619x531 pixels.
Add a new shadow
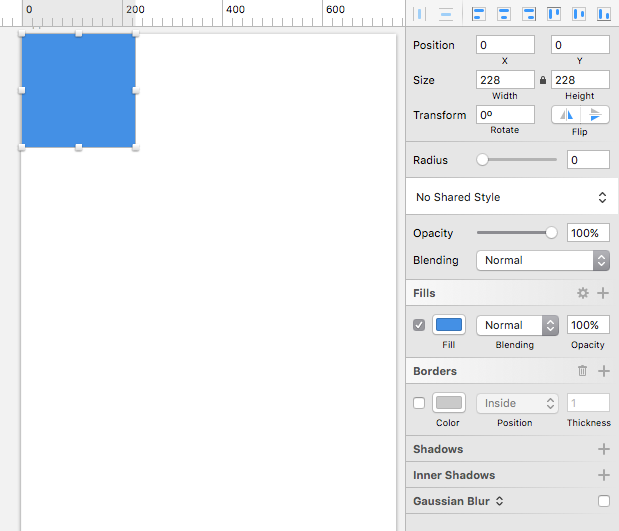click(604, 449)
